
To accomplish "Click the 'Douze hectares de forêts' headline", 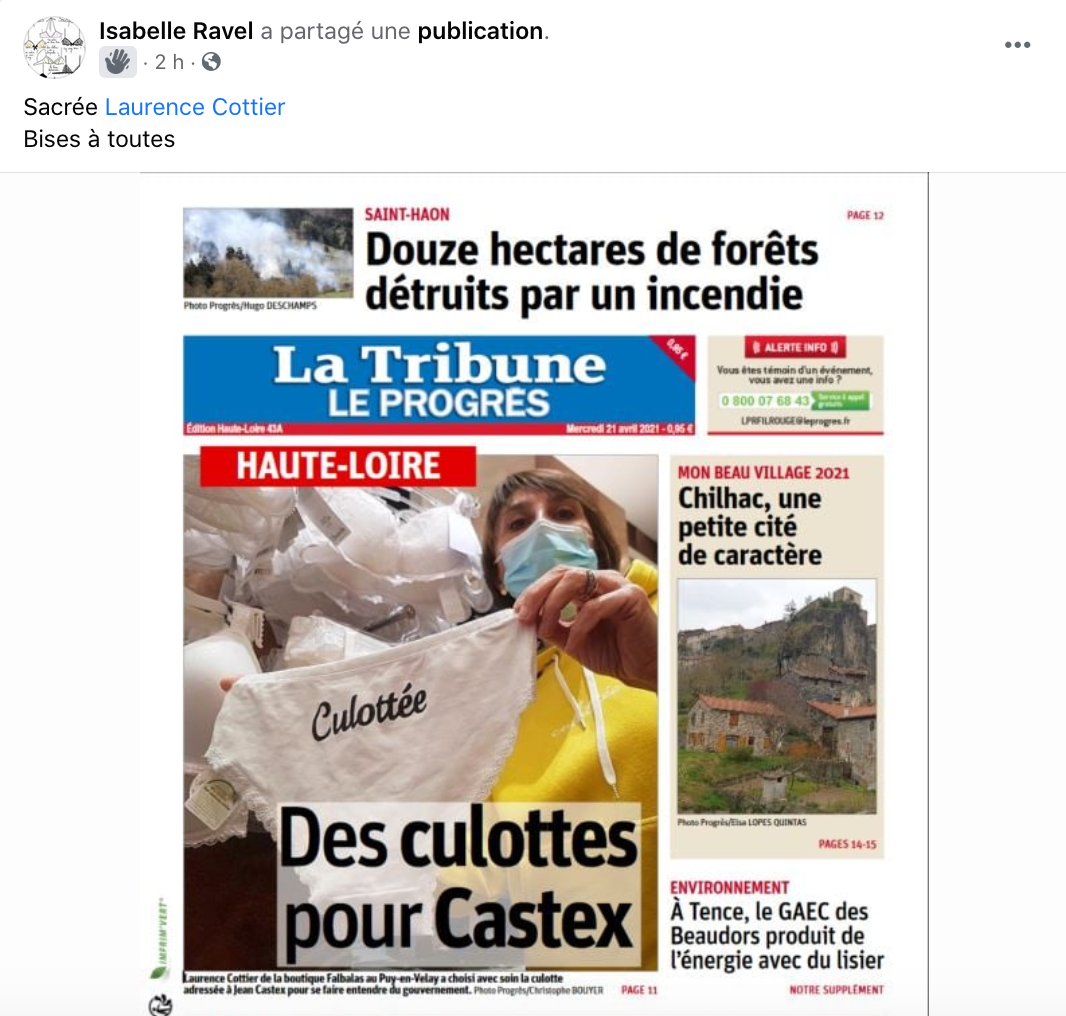I will click(x=591, y=271).
